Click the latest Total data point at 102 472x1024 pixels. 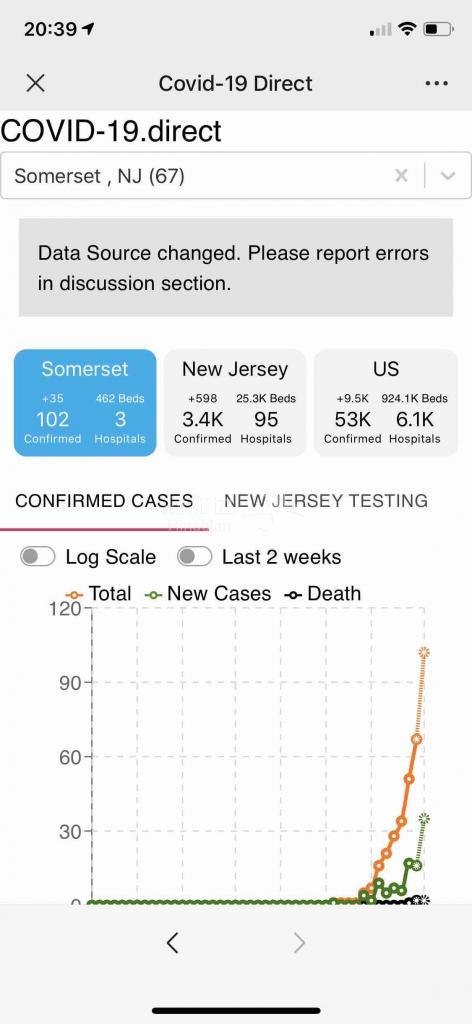(x=424, y=652)
